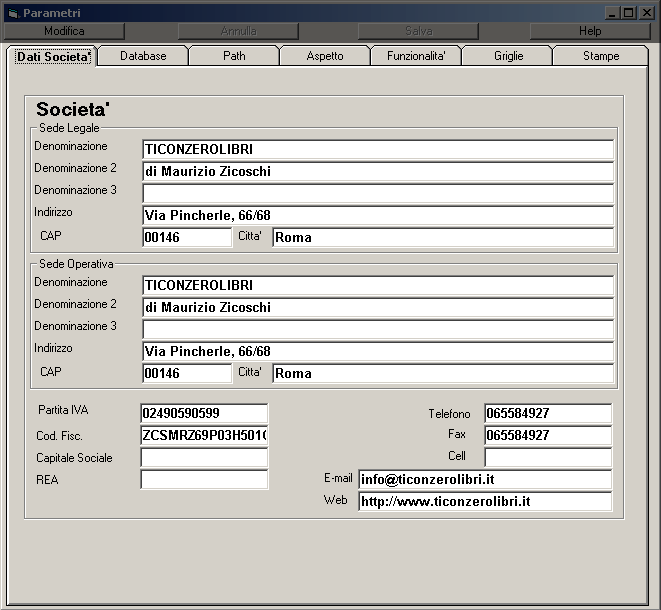Click the E-mail label

pyautogui.click(x=338, y=478)
